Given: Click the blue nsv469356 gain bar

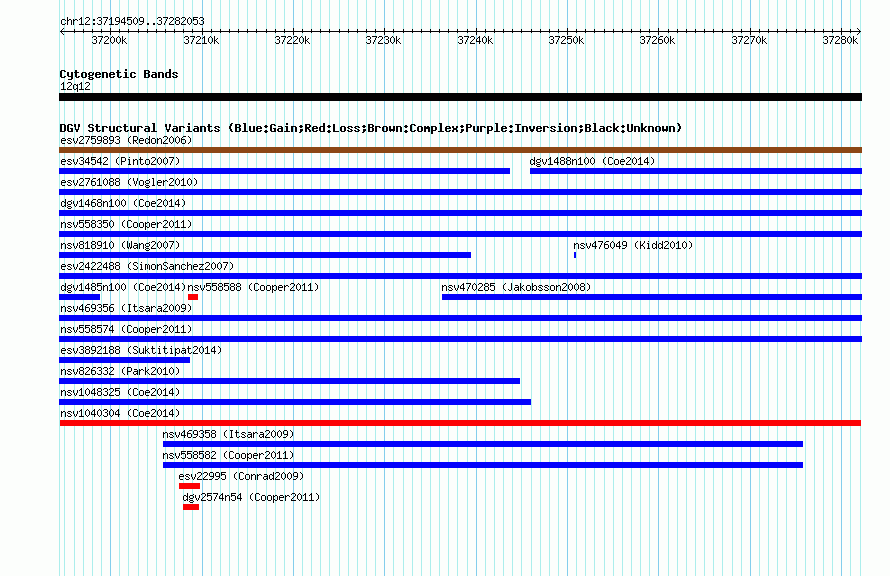Looking at the screenshot, I should 460,318.
